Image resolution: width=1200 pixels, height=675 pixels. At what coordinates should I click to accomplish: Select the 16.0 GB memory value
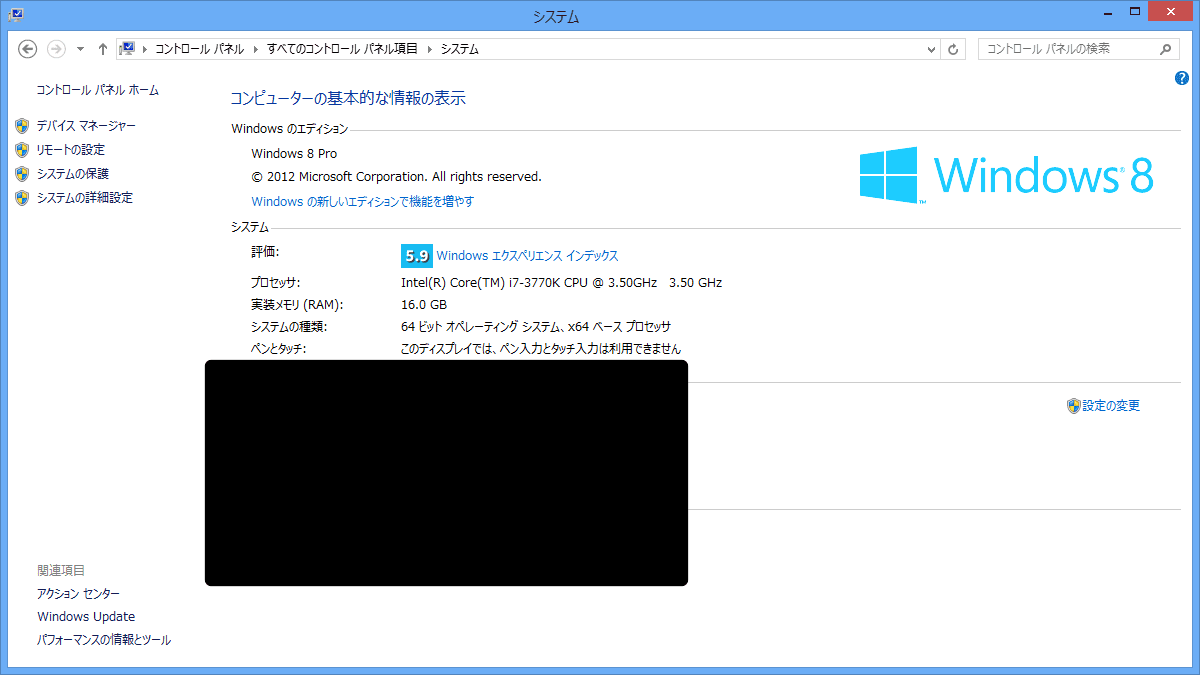(424, 305)
